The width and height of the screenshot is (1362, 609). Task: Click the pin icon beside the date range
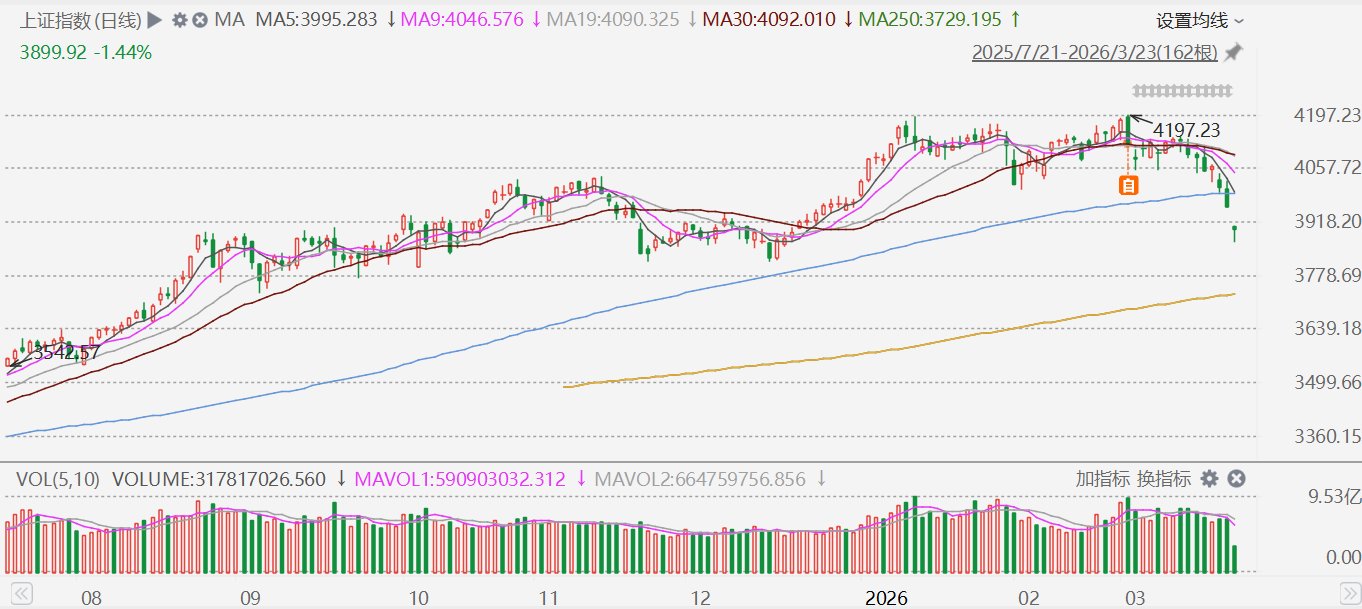tap(1233, 52)
